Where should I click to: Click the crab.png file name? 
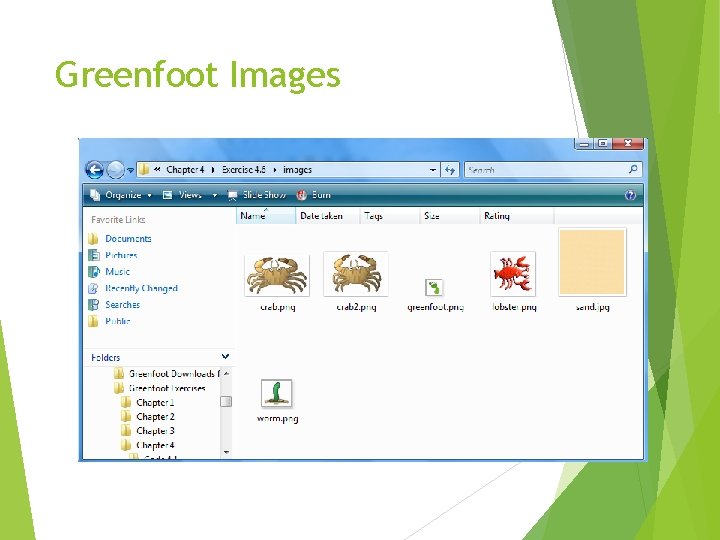pos(277,307)
